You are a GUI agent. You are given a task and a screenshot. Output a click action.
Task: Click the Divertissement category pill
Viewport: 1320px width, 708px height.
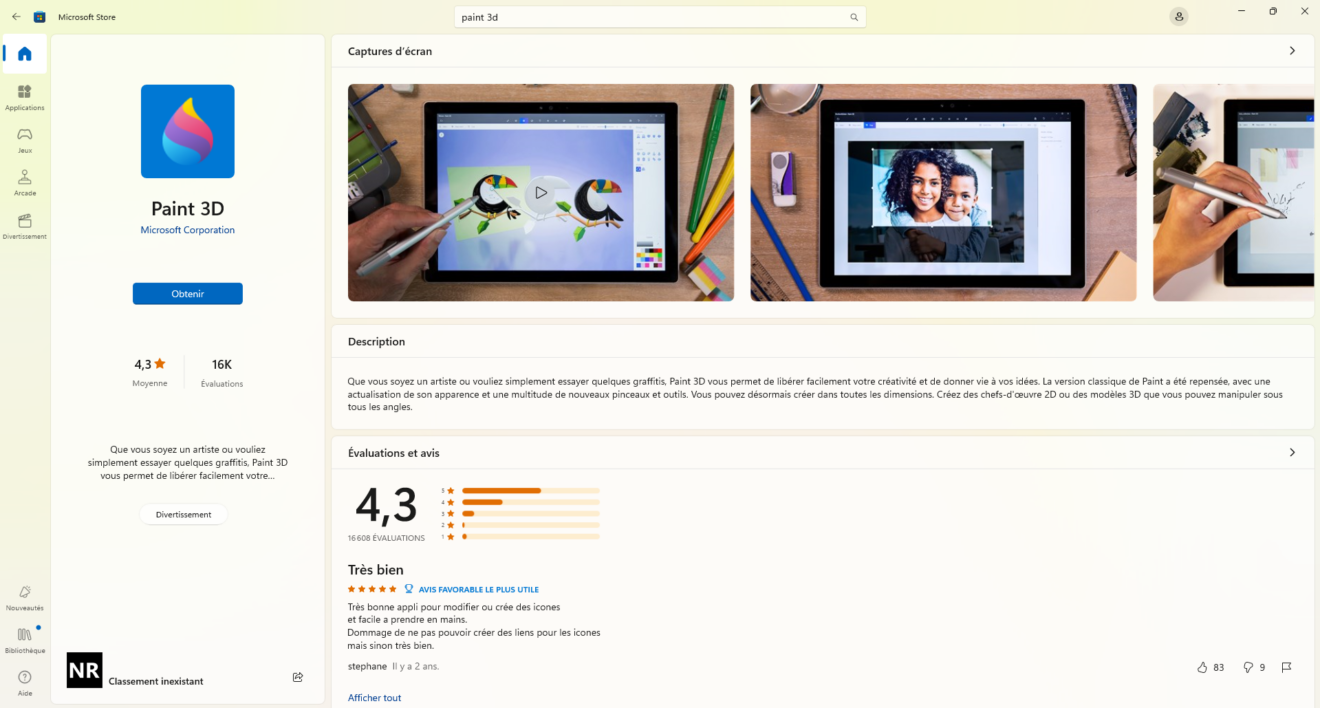(183, 514)
